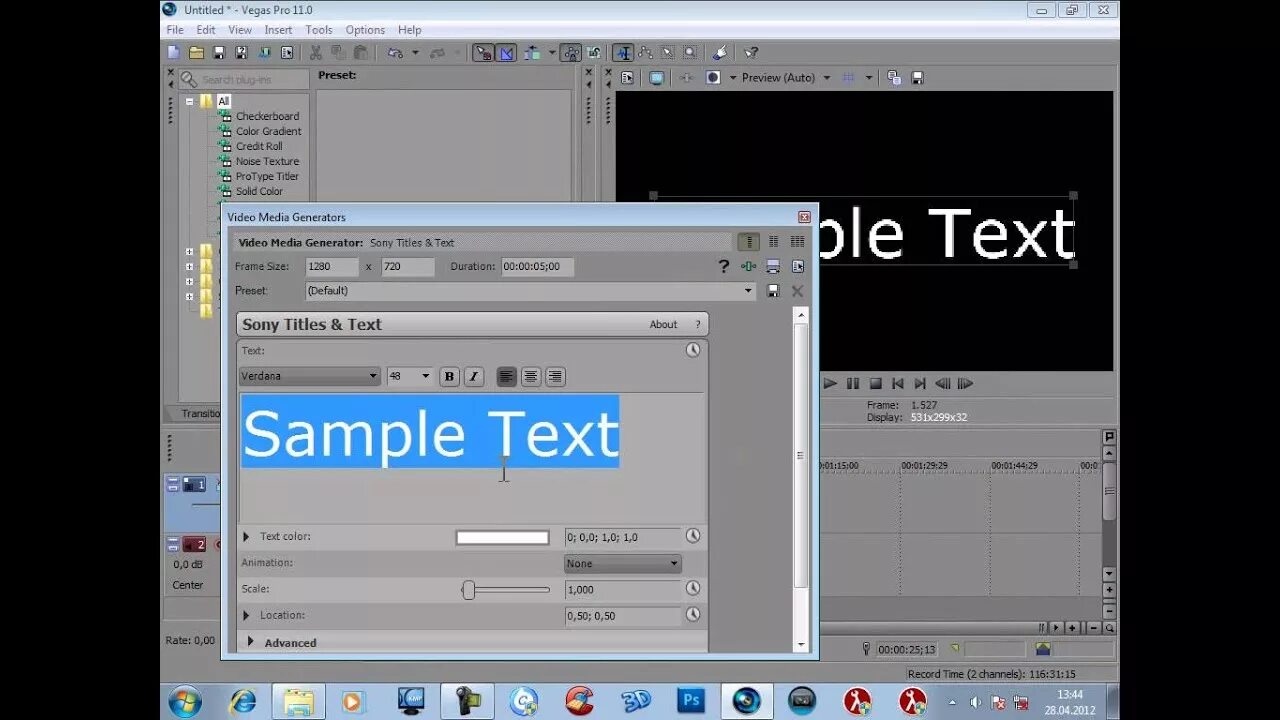Open the Tools menu
Viewport: 1280px width, 720px height.
pyautogui.click(x=319, y=29)
